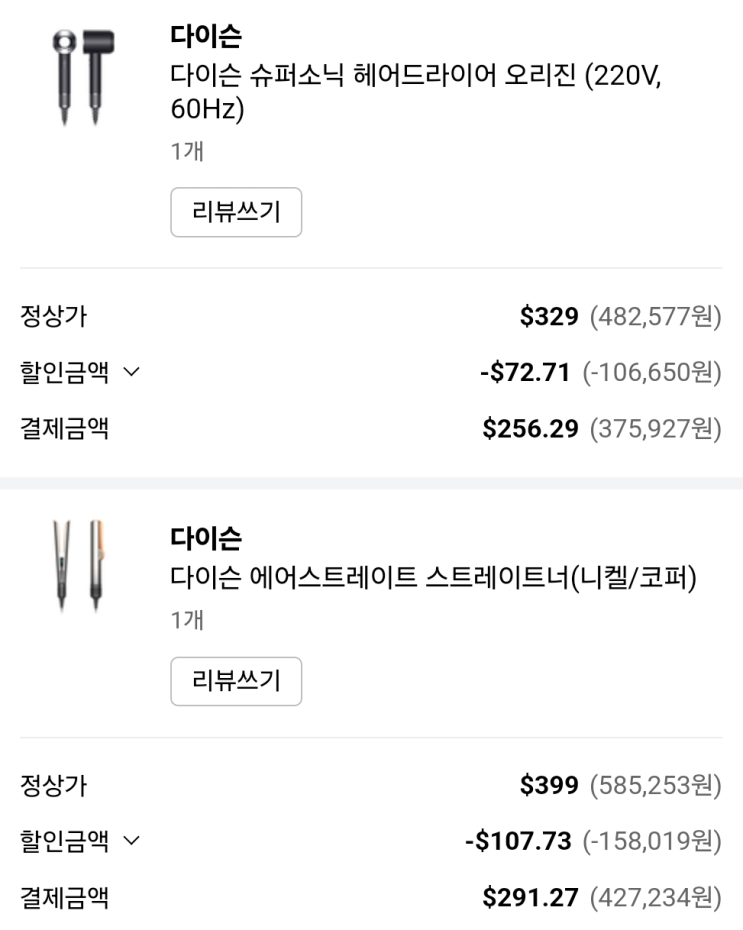This screenshot has height=930, width=743.
Task: Click the $291.27 payment amount
Action: coord(530,898)
